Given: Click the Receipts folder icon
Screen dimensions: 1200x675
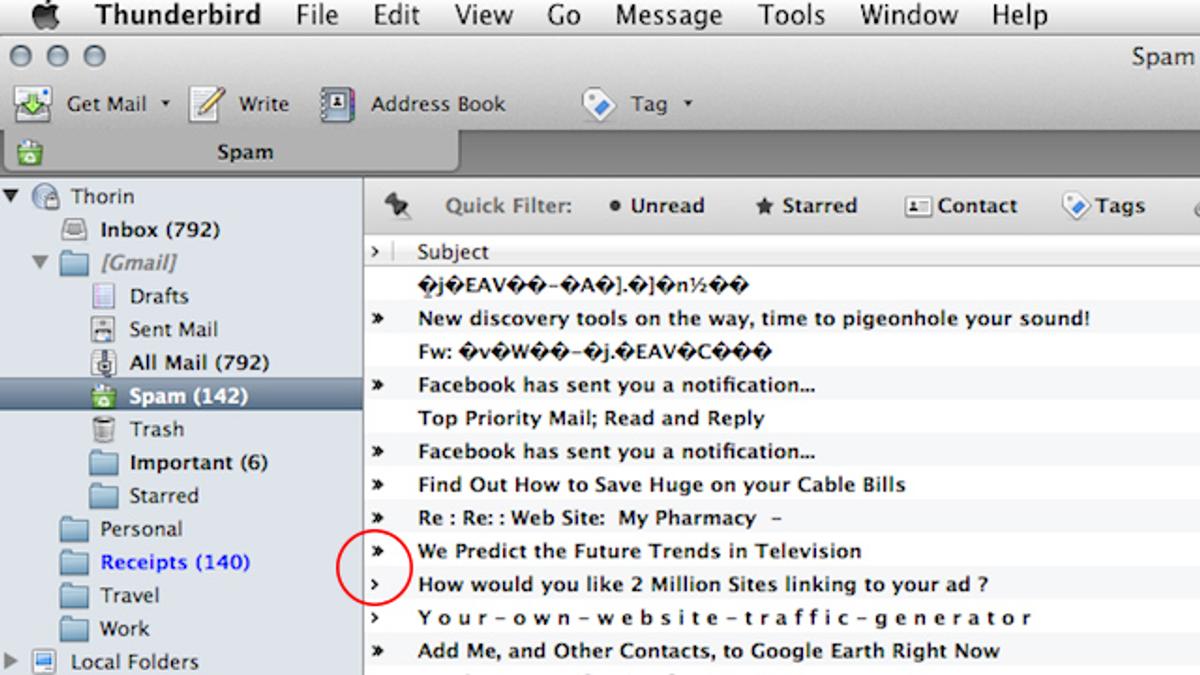Looking at the screenshot, I should [74, 562].
